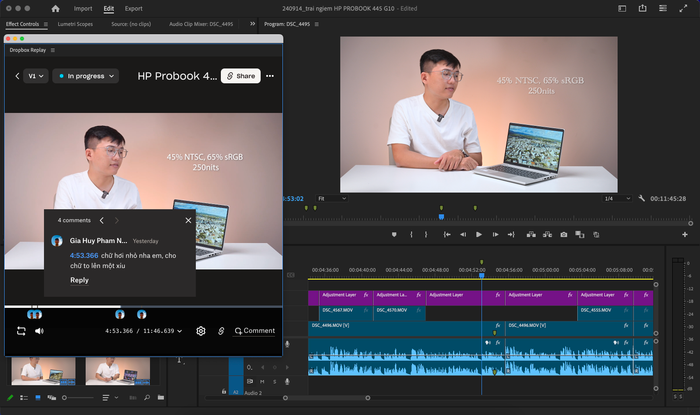This screenshot has height=415, width=700.
Task: Open Project panel sort icons dropdown
Action: (x=110, y=397)
